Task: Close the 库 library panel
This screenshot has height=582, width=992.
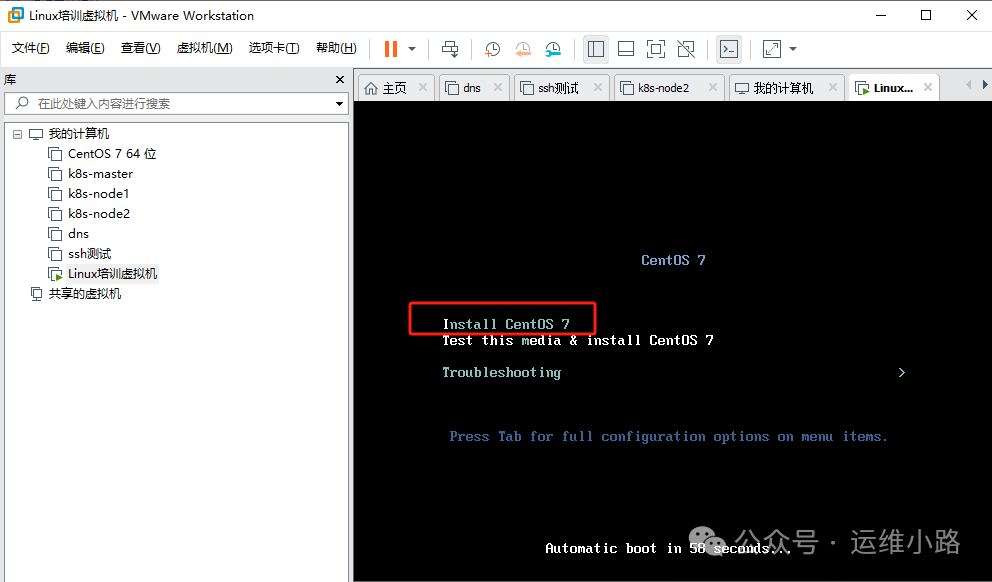Action: (340, 80)
